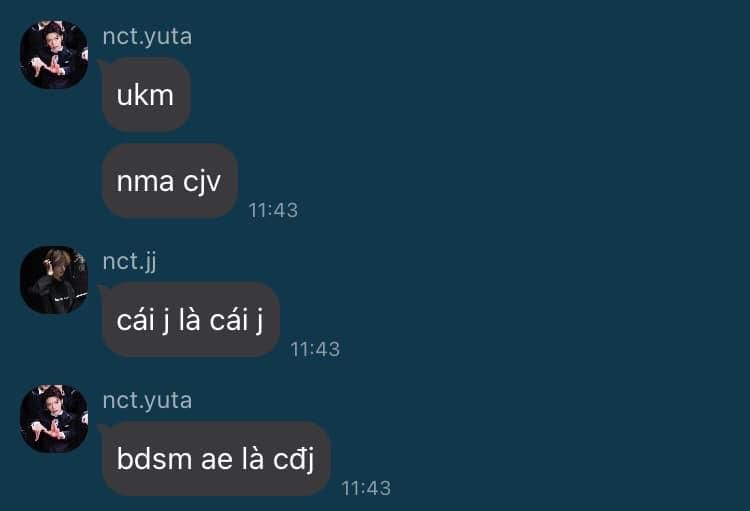Click the word "là" in nct.jj's message
The image size is (750, 511).
coord(189,319)
